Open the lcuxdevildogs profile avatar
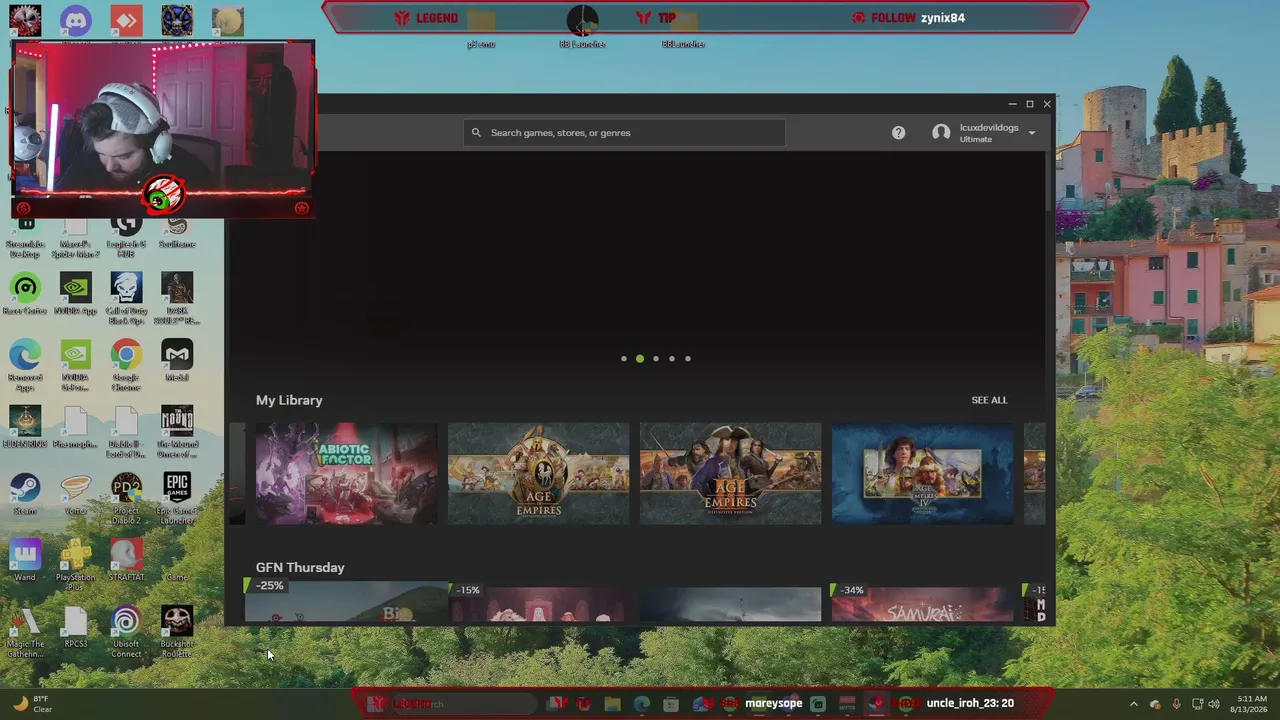Image resolution: width=1280 pixels, height=720 pixels. tap(941, 133)
